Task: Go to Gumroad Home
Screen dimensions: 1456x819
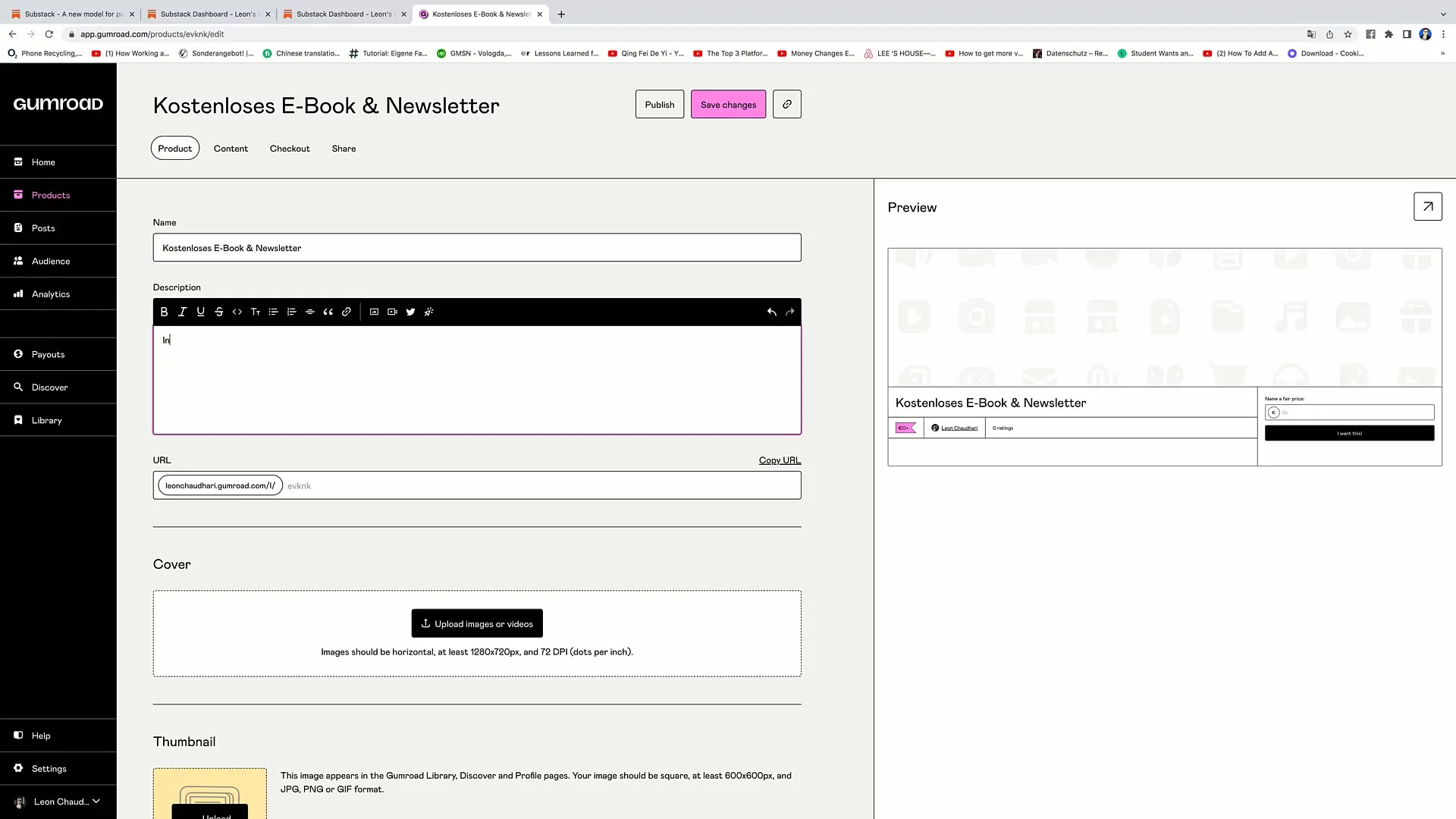Action: [58, 162]
